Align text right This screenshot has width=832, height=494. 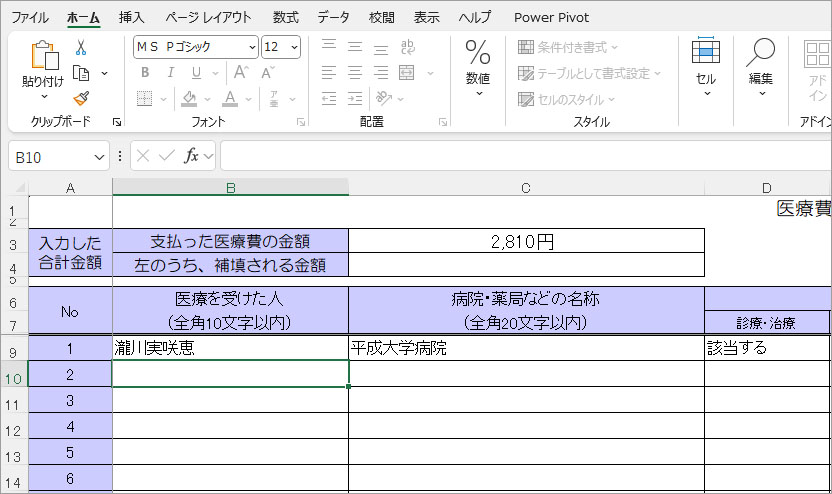(x=381, y=73)
